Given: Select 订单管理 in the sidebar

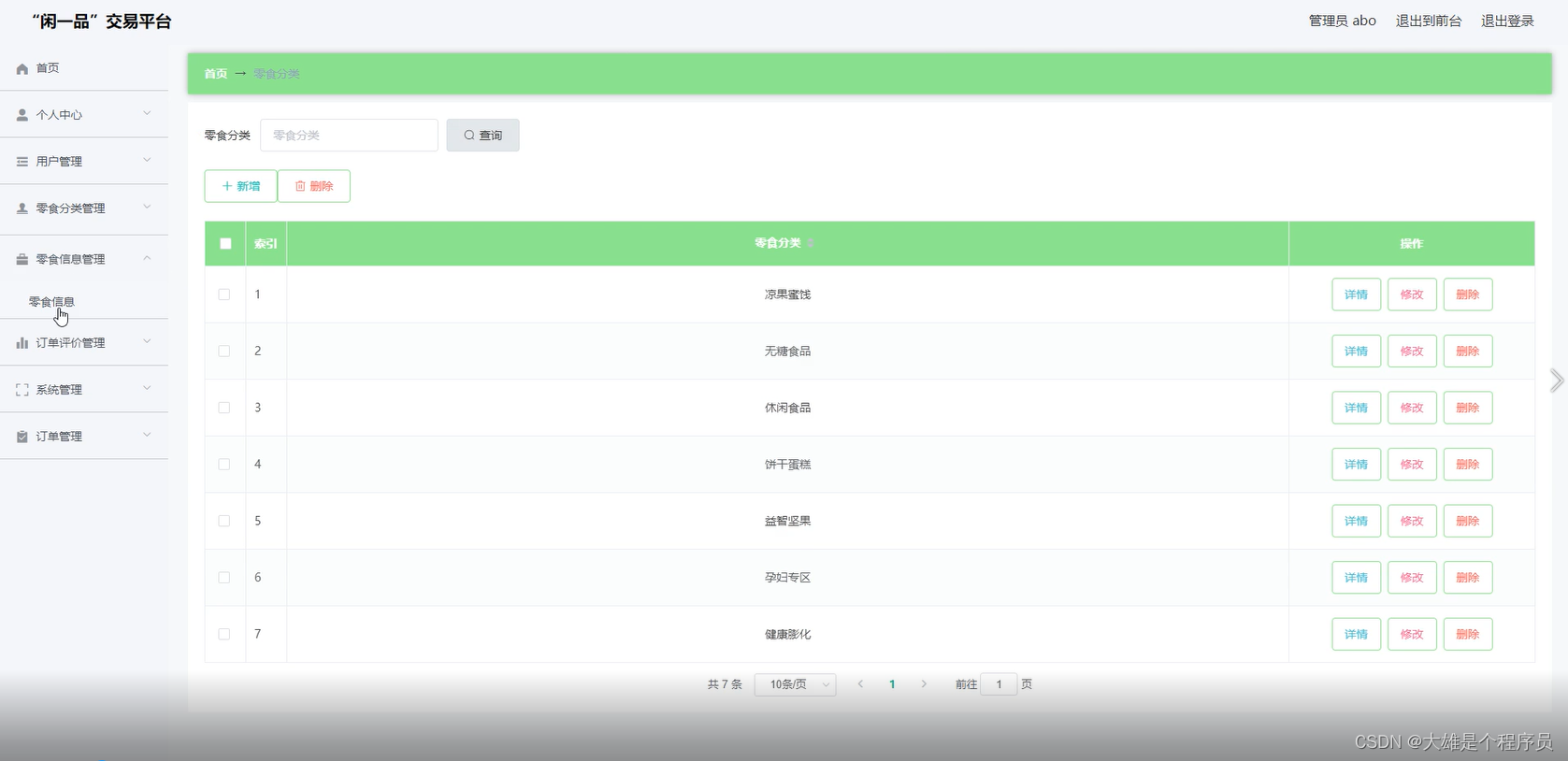Looking at the screenshot, I should 59,437.
